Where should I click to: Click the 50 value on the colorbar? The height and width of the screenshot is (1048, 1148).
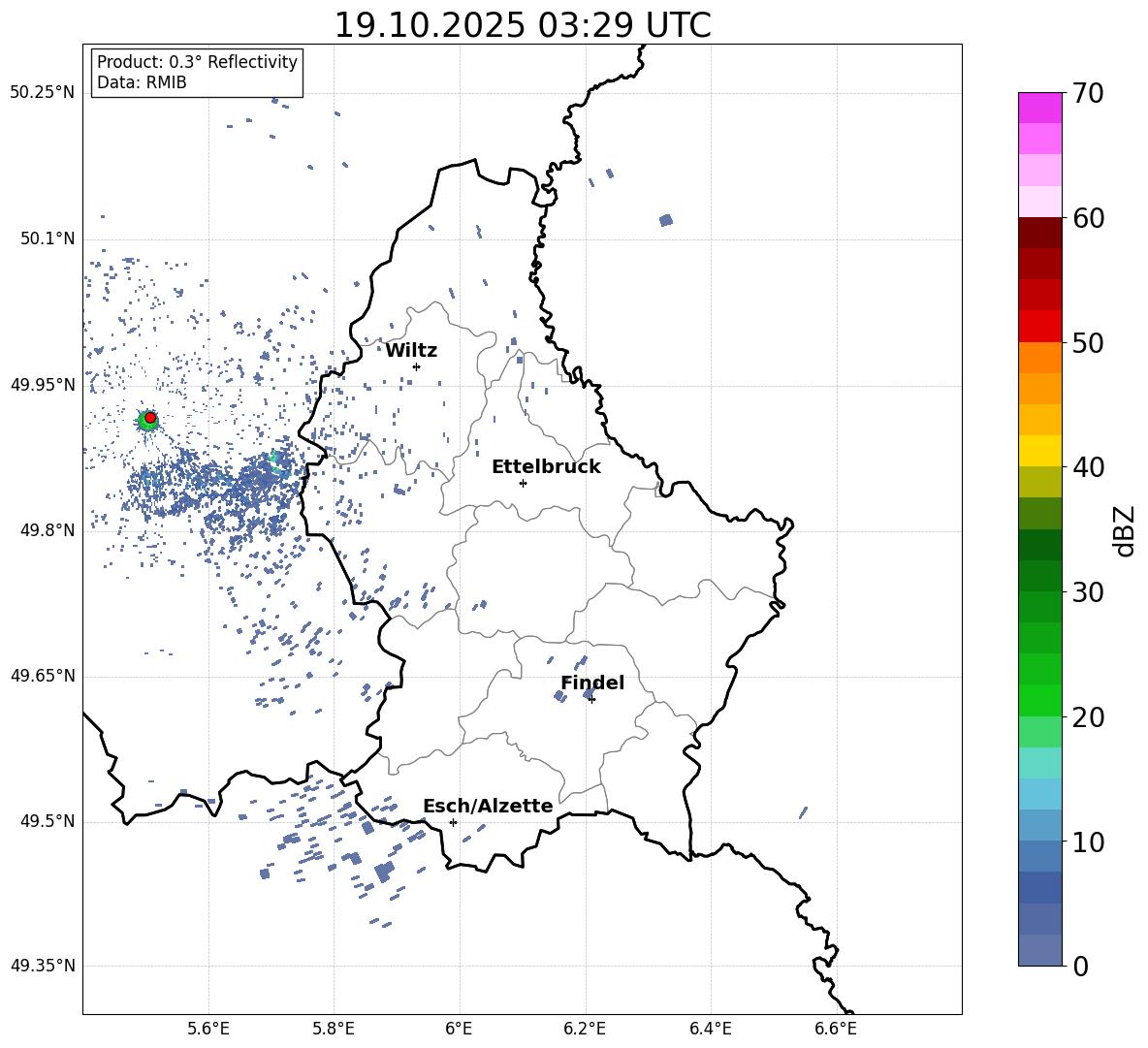click(x=1088, y=342)
